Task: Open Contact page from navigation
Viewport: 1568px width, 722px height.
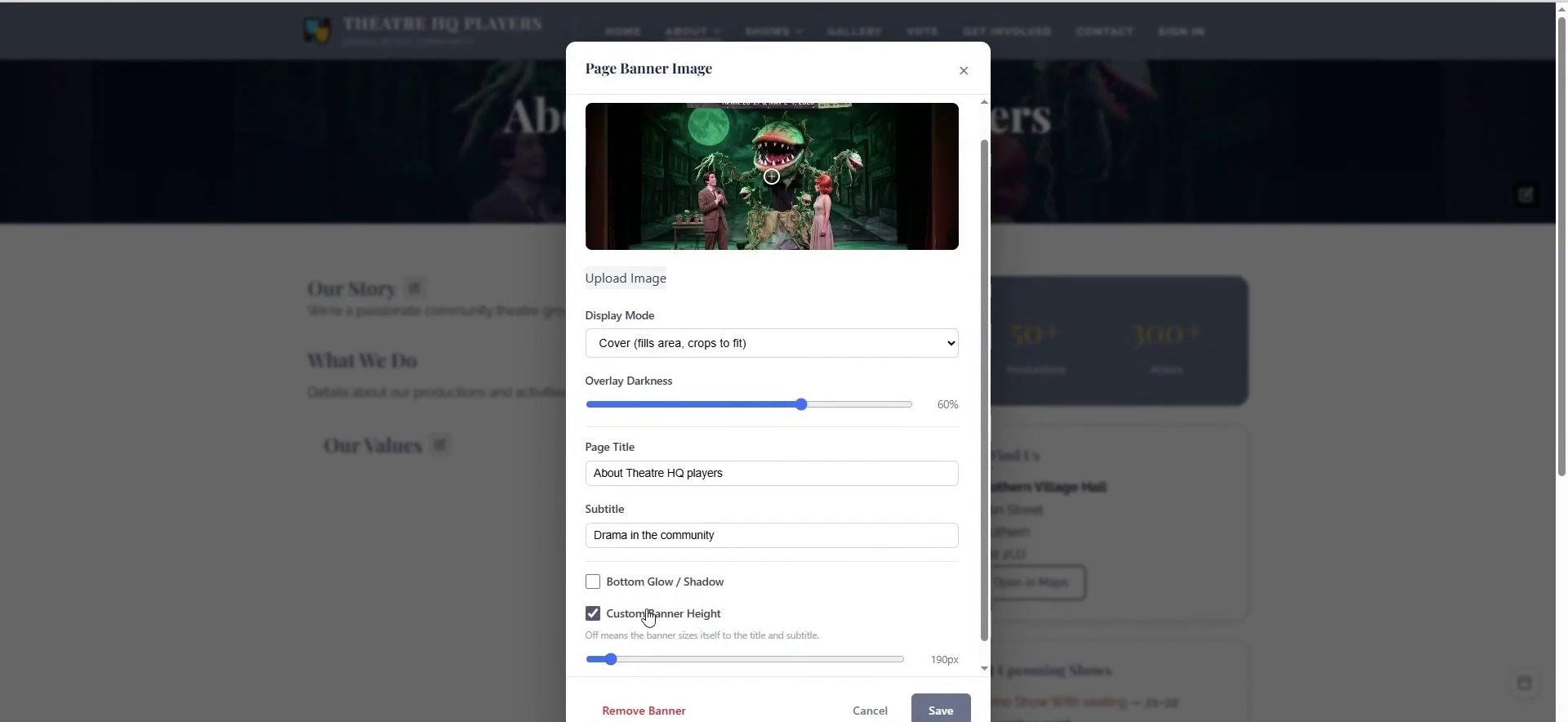Action: click(x=1105, y=32)
